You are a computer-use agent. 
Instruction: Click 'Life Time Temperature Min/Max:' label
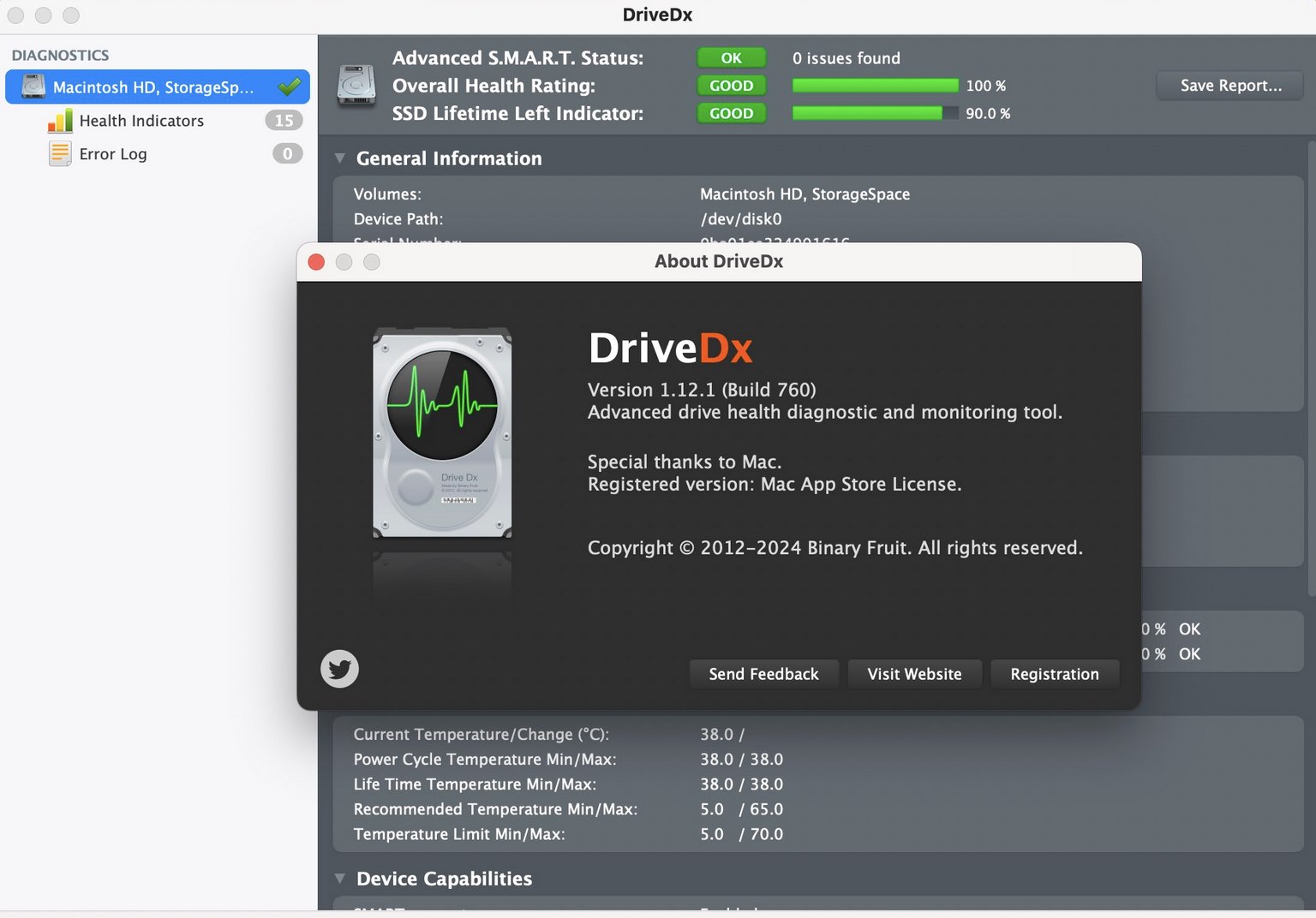pyautogui.click(x=475, y=784)
